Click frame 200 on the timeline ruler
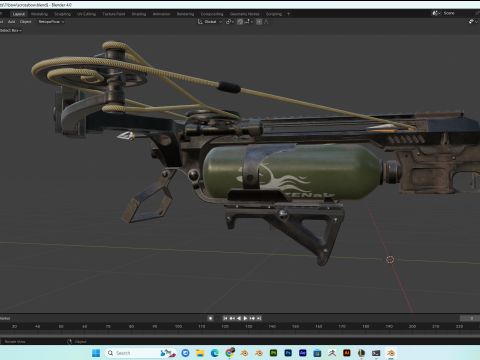 (412, 326)
